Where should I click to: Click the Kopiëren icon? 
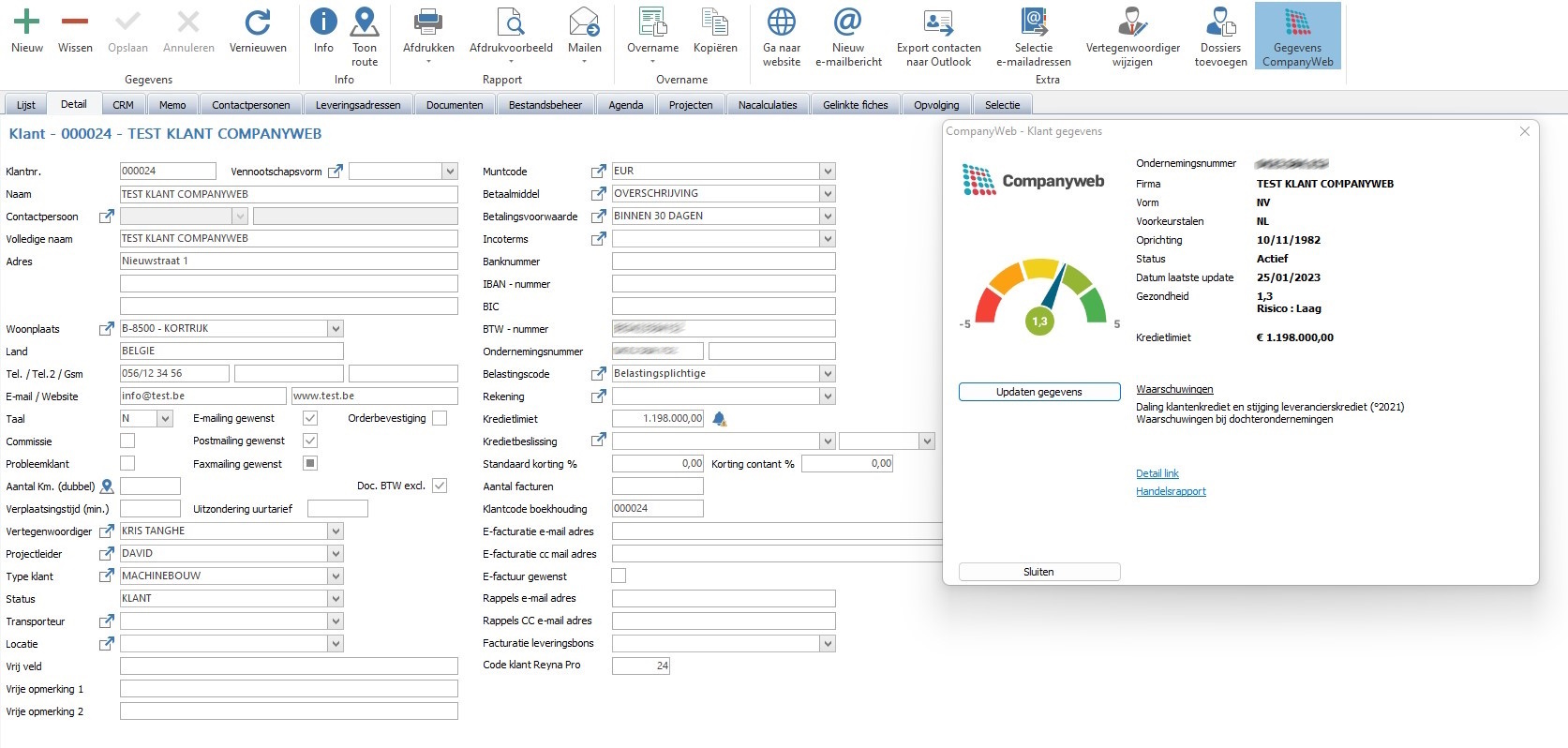pyautogui.click(x=715, y=21)
